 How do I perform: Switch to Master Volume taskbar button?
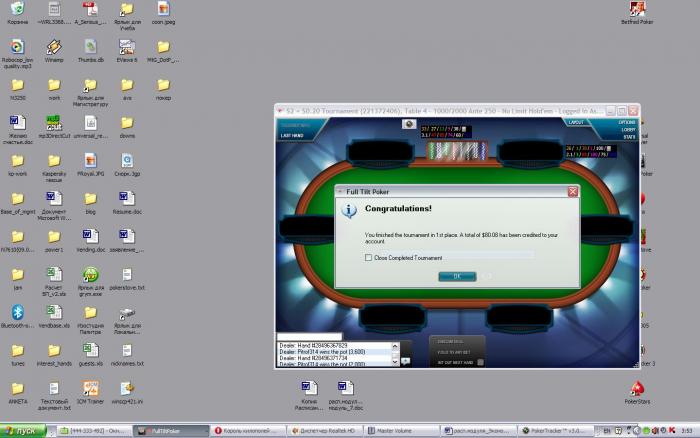[403, 431]
